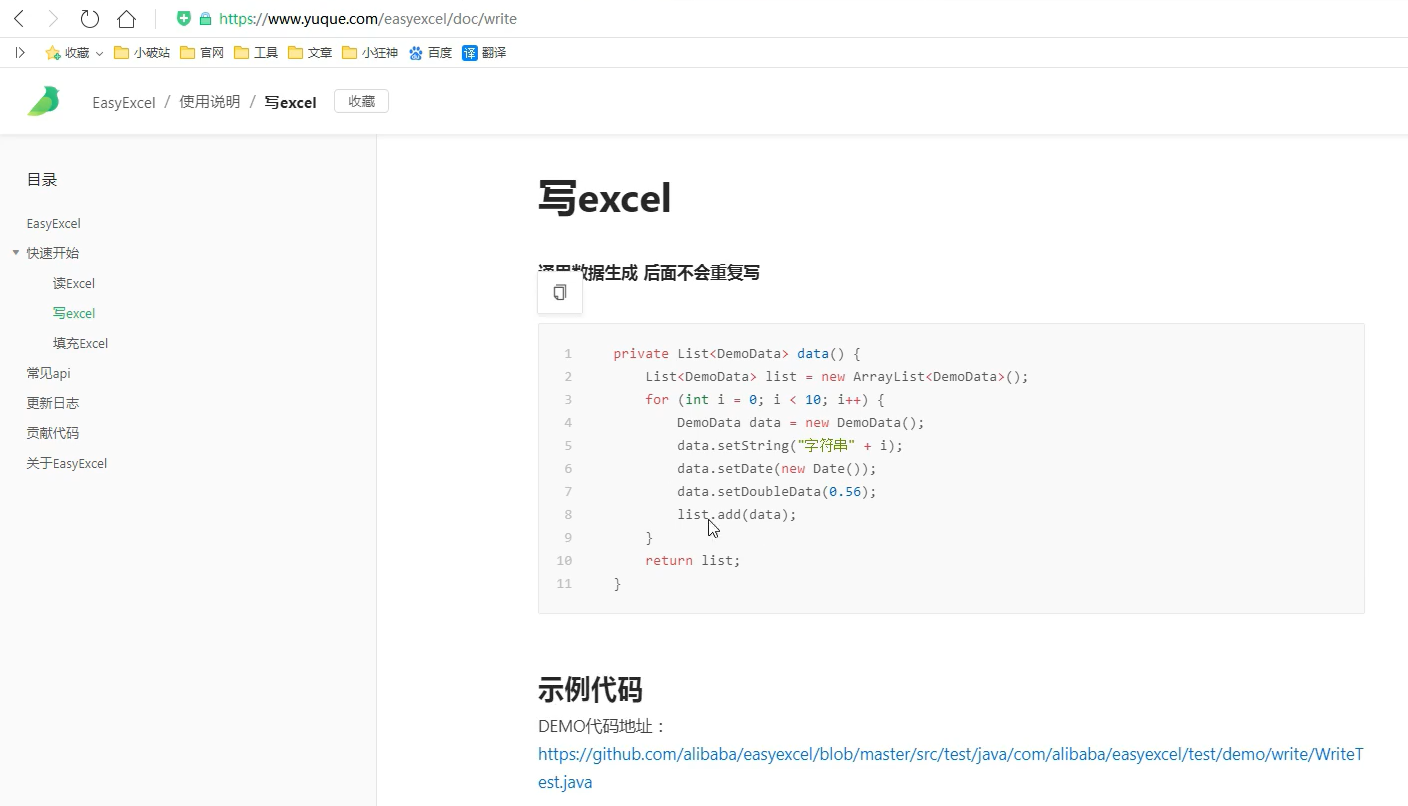1408x806 pixels.
Task: Click the 后面不会重复写 subheading
Action: click(x=702, y=273)
